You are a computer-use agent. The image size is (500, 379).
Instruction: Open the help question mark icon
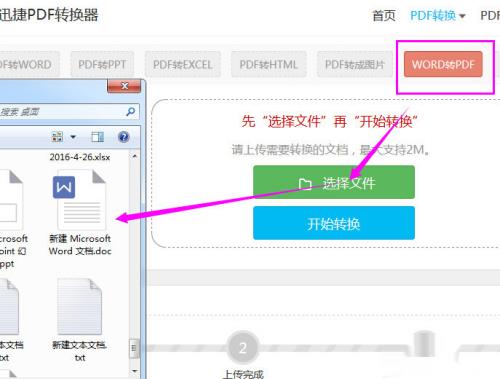(124, 137)
